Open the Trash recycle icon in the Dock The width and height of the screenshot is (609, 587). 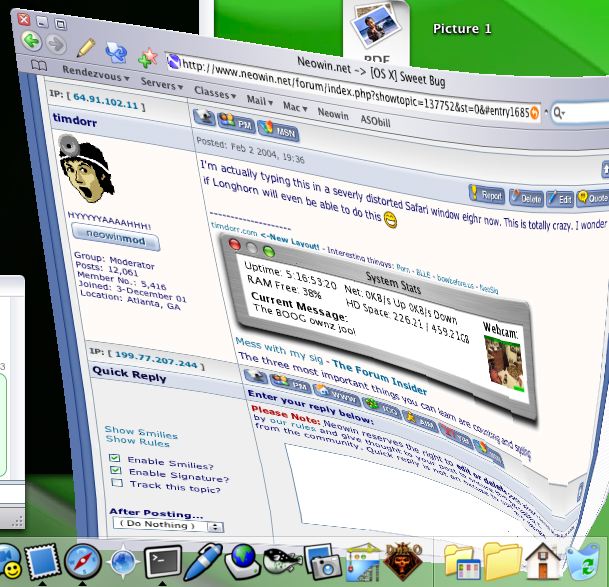click(585, 562)
